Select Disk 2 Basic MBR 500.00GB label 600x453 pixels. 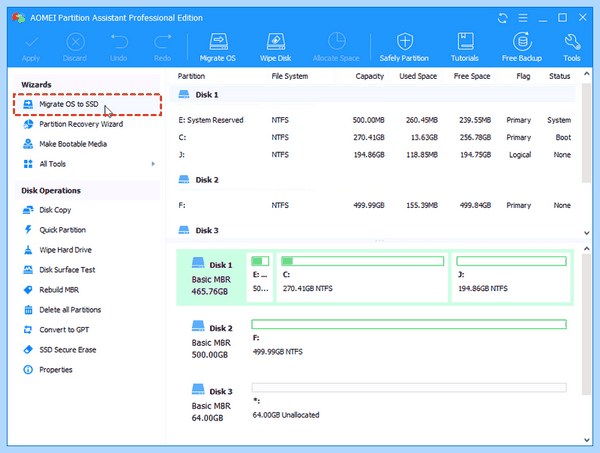point(212,341)
